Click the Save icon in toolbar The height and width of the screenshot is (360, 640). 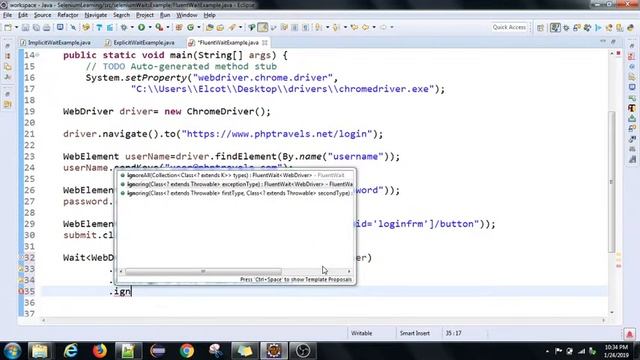[x=25, y=27]
